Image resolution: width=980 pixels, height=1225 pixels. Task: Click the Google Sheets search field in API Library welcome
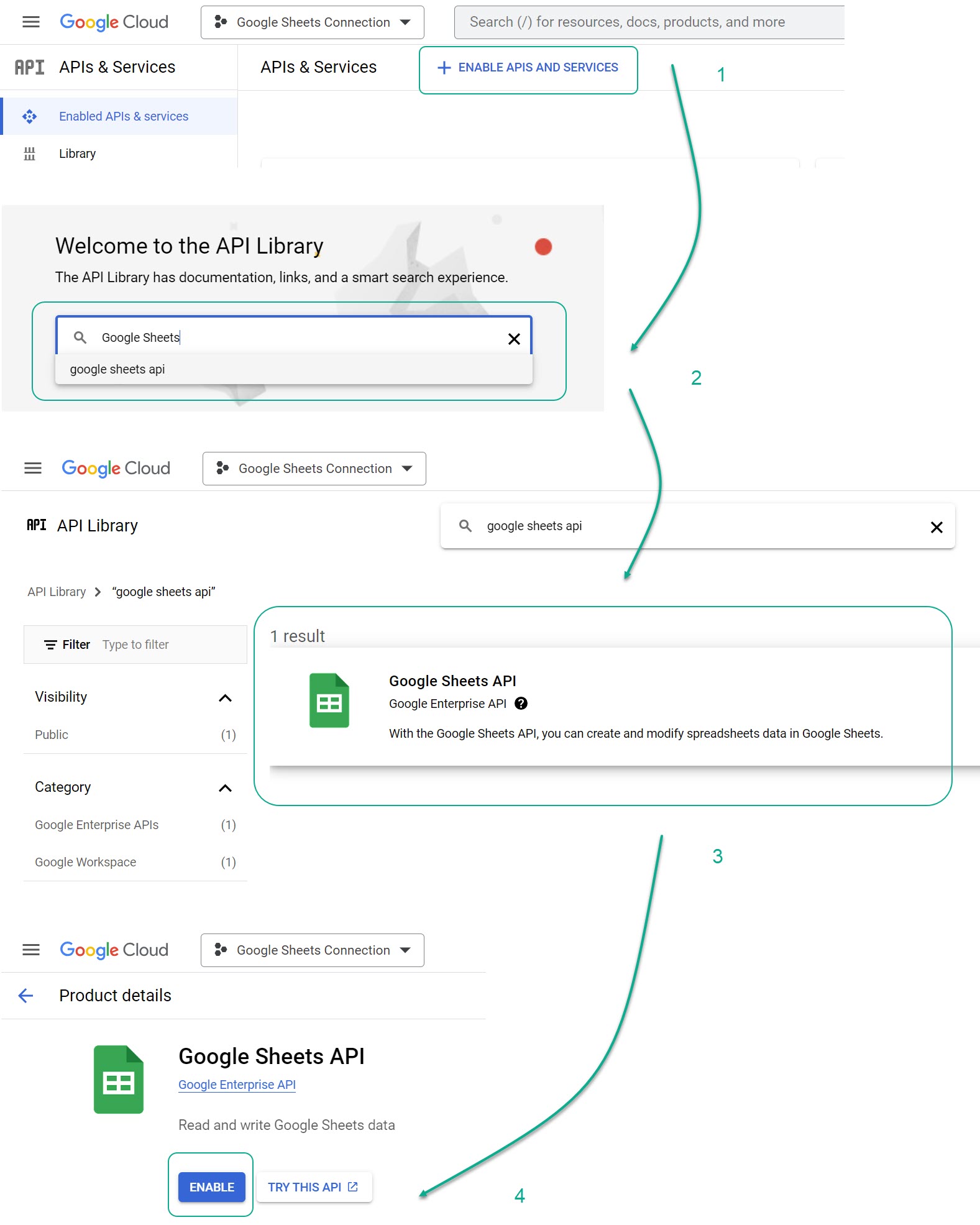coord(294,337)
